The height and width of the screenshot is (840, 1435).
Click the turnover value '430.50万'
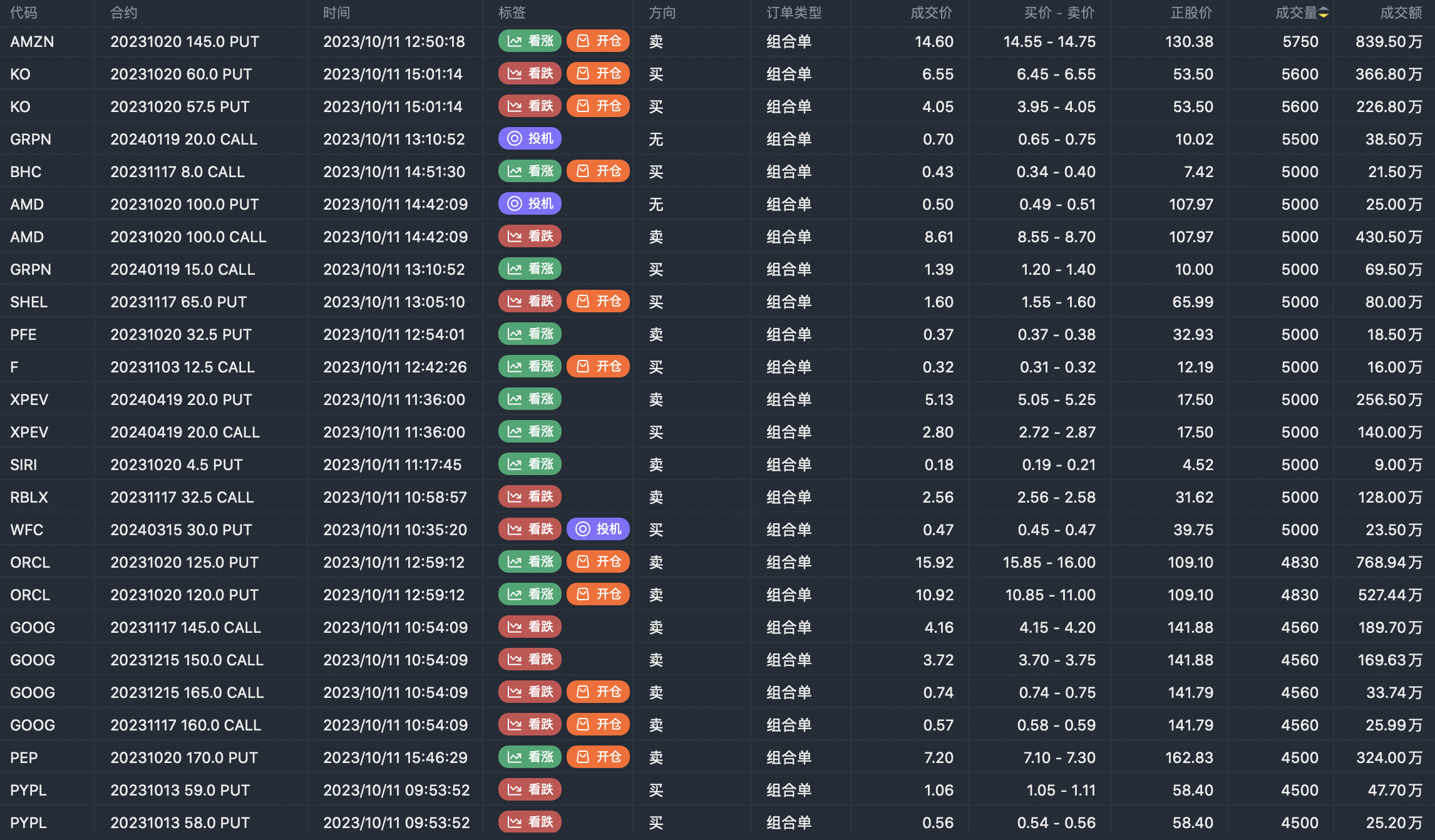pos(1389,237)
